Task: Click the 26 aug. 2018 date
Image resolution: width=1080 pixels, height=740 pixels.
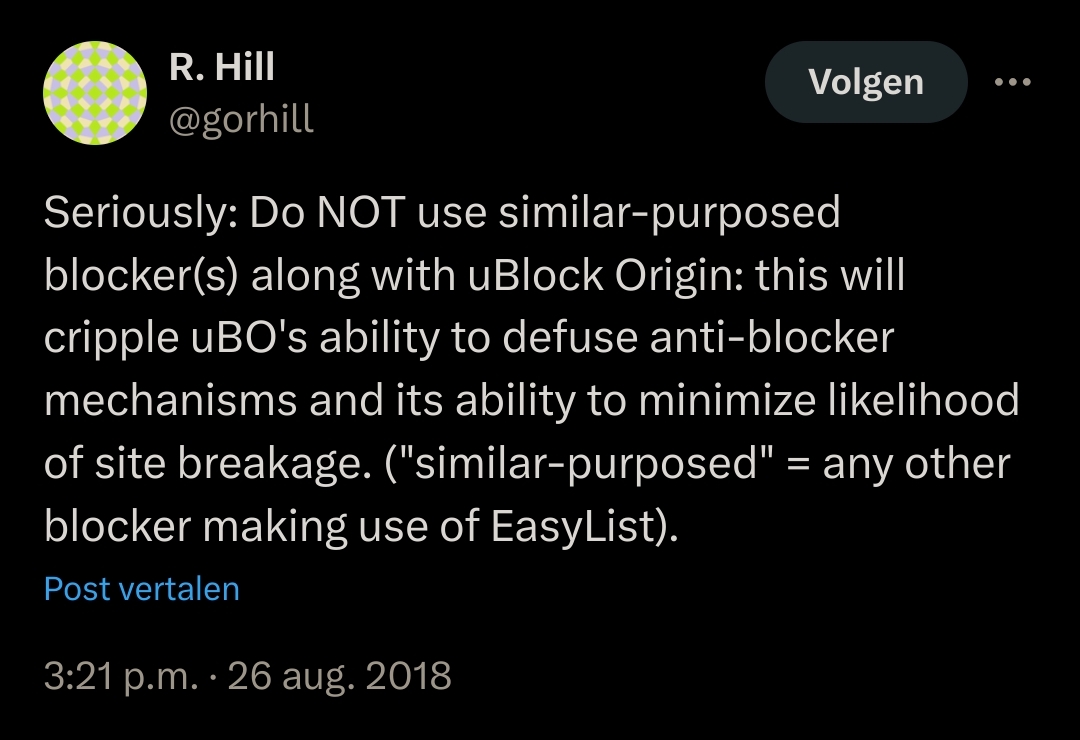Action: pyautogui.click(x=340, y=676)
